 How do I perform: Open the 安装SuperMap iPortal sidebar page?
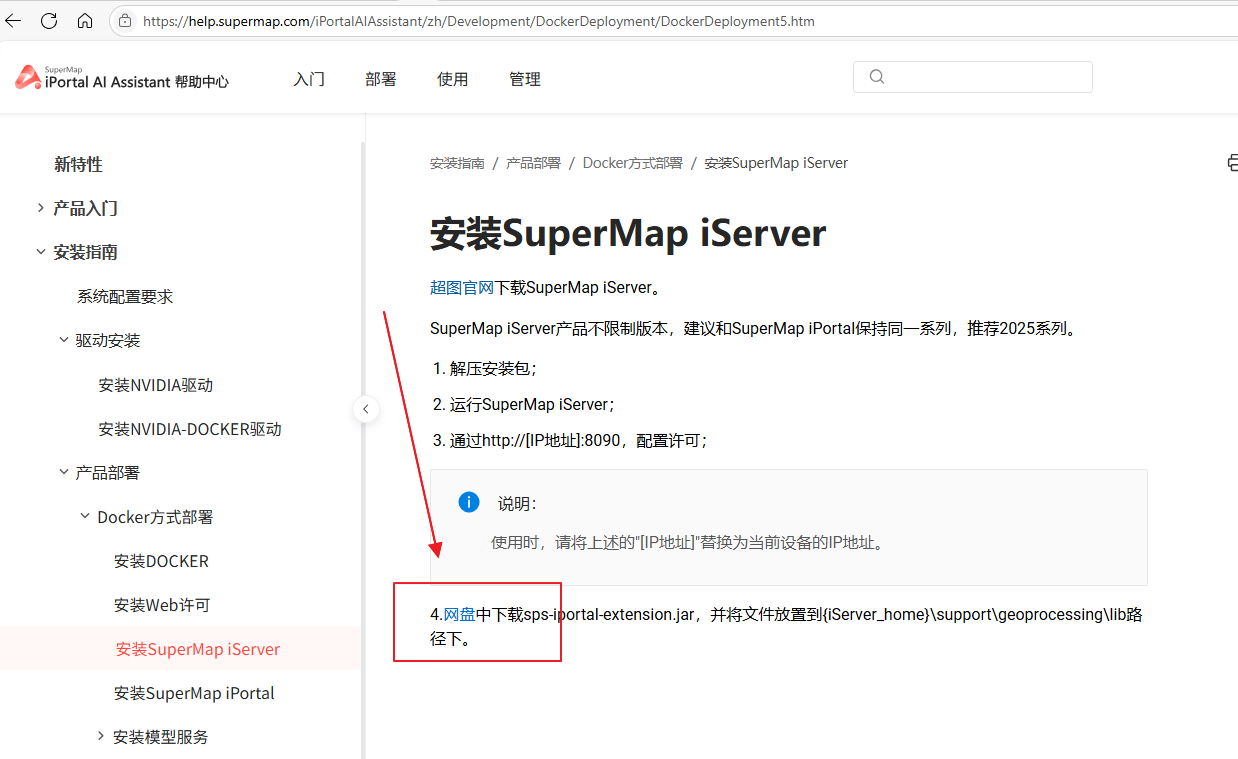194,693
